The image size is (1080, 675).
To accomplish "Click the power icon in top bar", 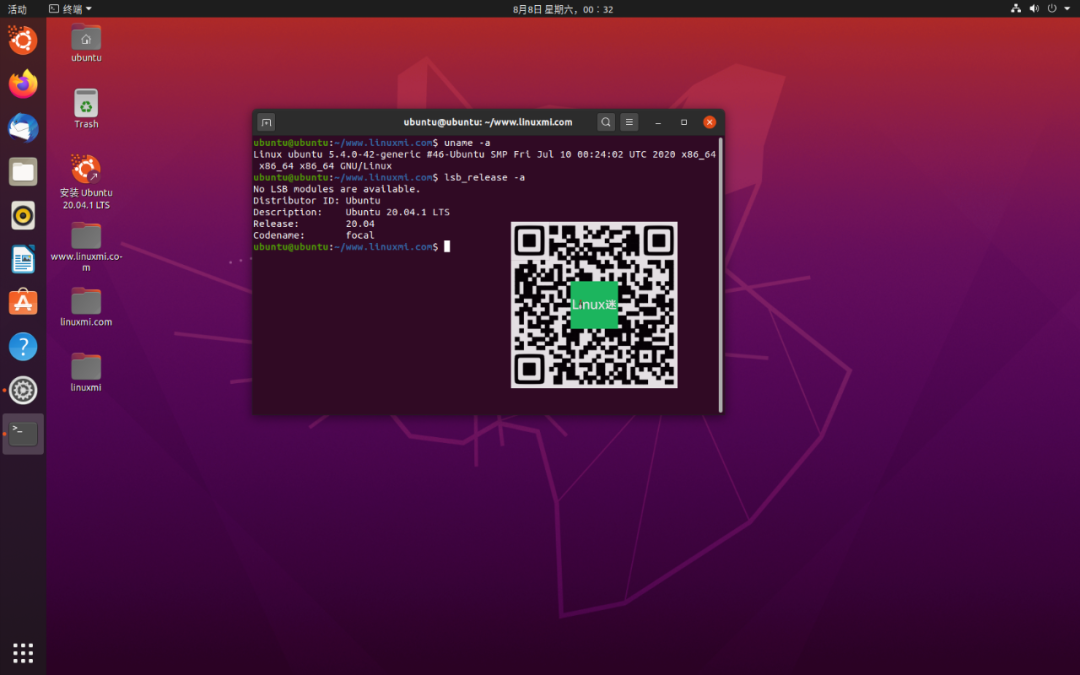I will pos(1052,8).
